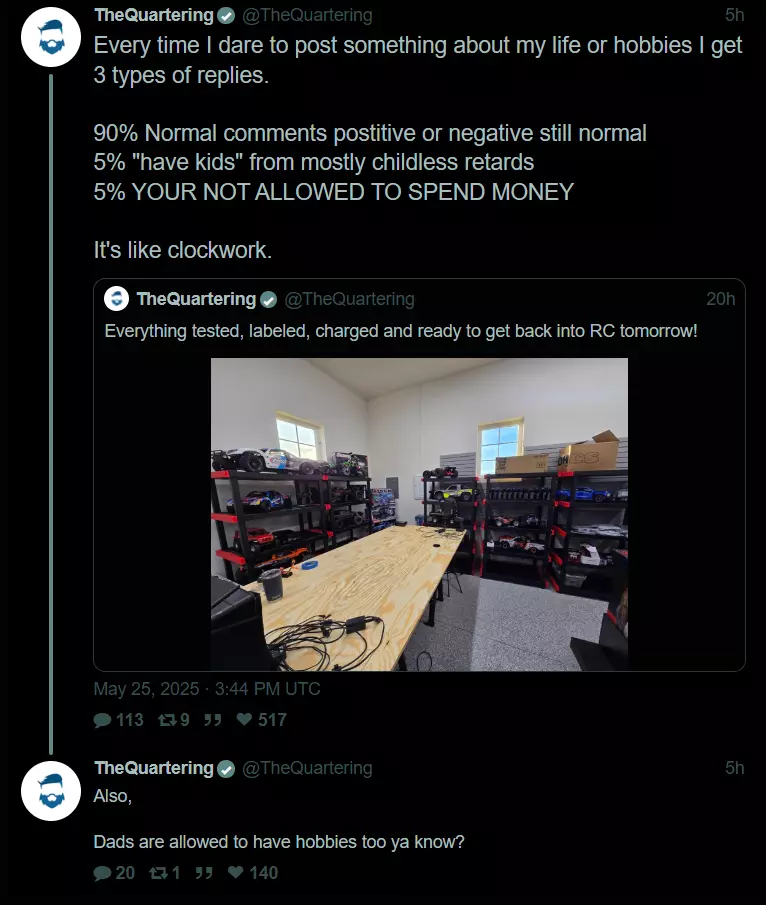Like the reply tweet with 140 hearts
Screen dimensions: 766x905
(x=236, y=872)
